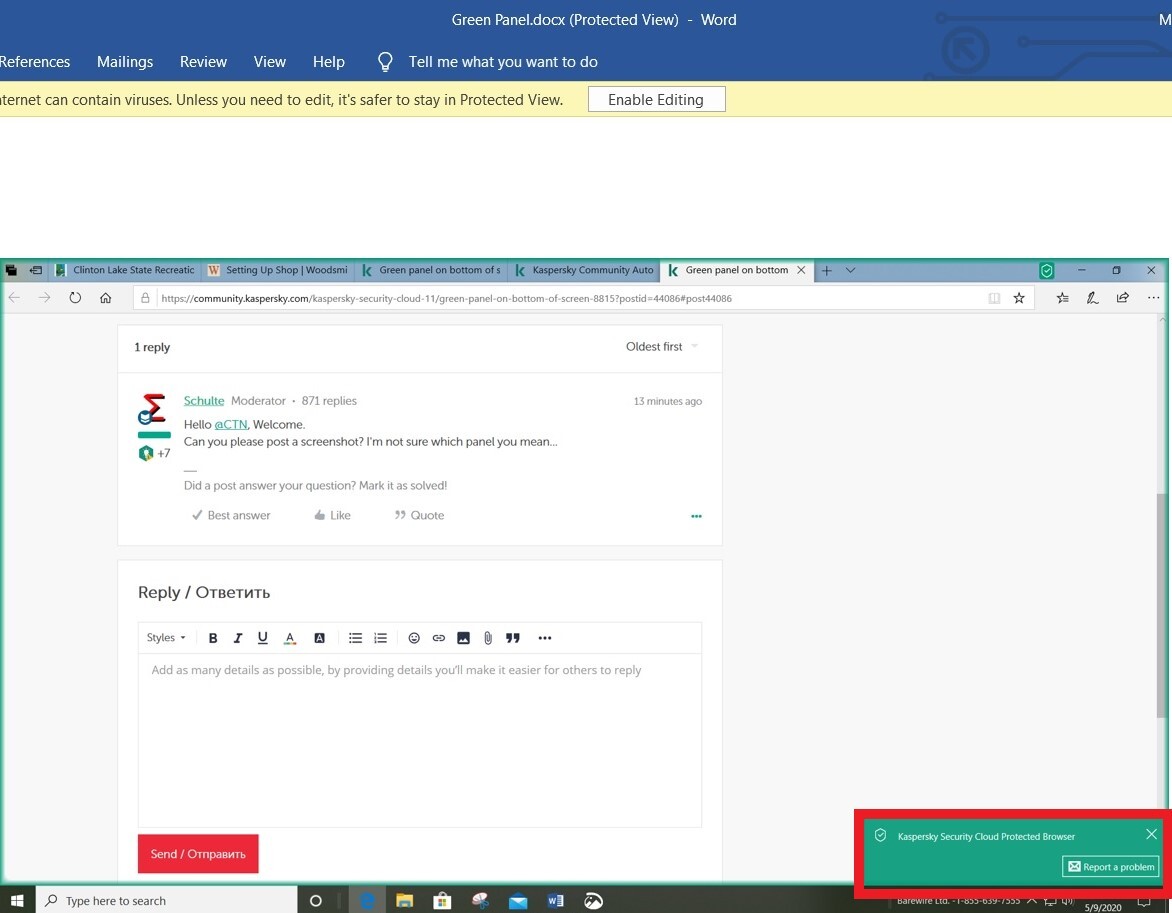Expand the tab list chevron
The width and height of the screenshot is (1172, 913).
pyautogui.click(x=851, y=270)
